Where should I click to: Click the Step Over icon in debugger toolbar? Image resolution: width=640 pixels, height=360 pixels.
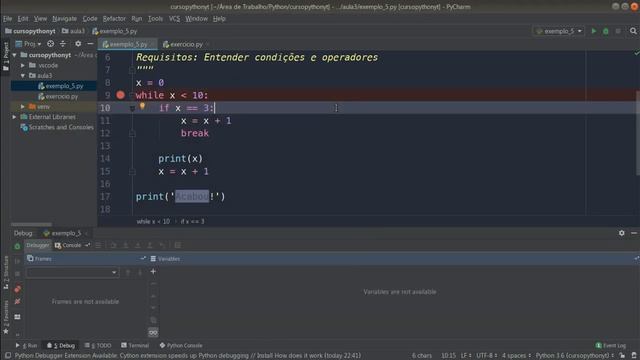[x=113, y=245]
